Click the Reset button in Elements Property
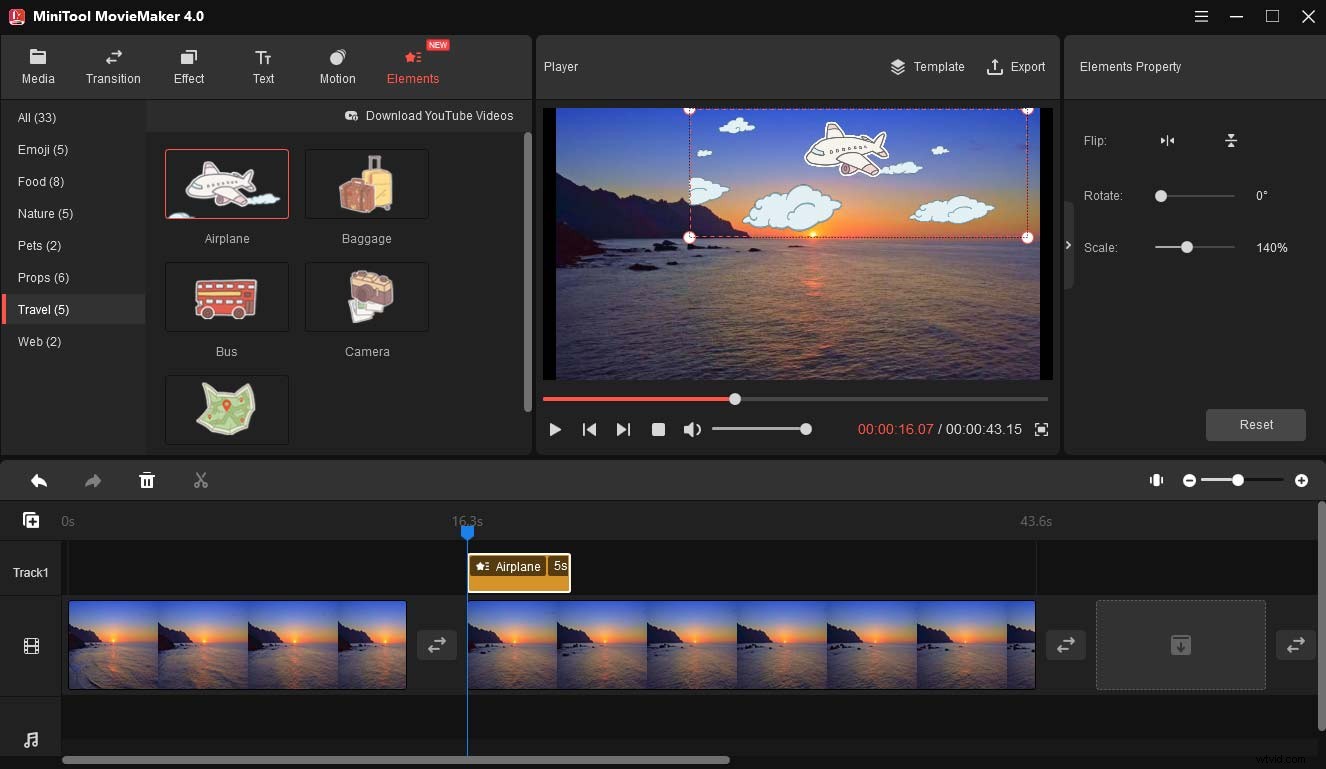Viewport: 1326px width, 769px height. (1256, 425)
